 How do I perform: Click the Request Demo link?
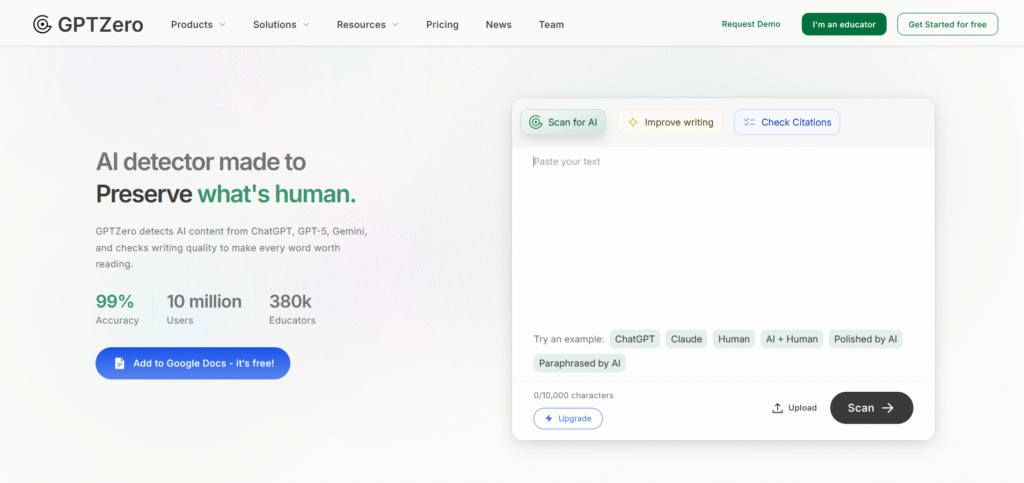point(751,24)
